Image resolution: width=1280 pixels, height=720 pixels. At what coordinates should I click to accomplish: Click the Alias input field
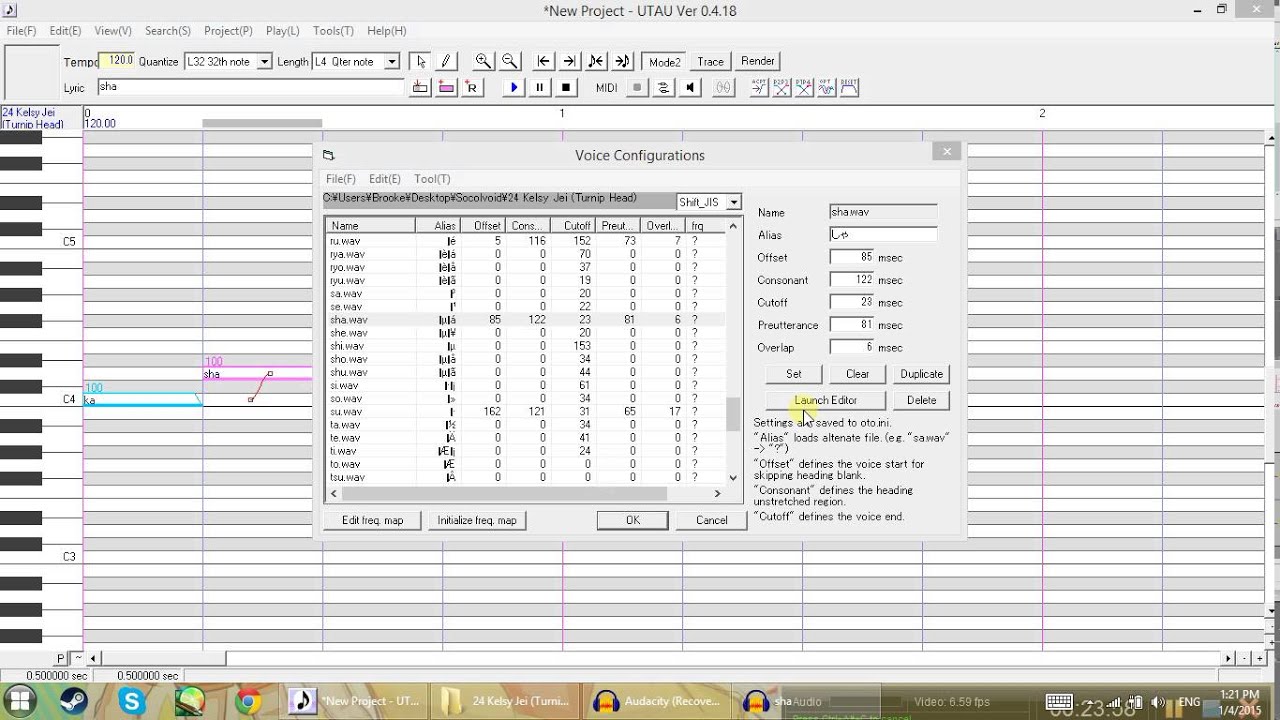click(x=883, y=234)
